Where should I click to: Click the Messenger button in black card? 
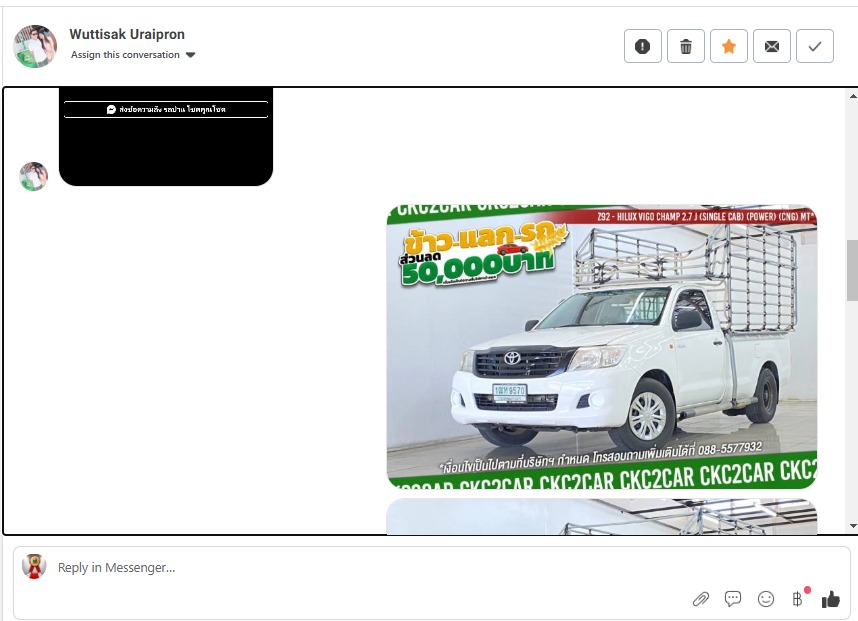[166, 109]
